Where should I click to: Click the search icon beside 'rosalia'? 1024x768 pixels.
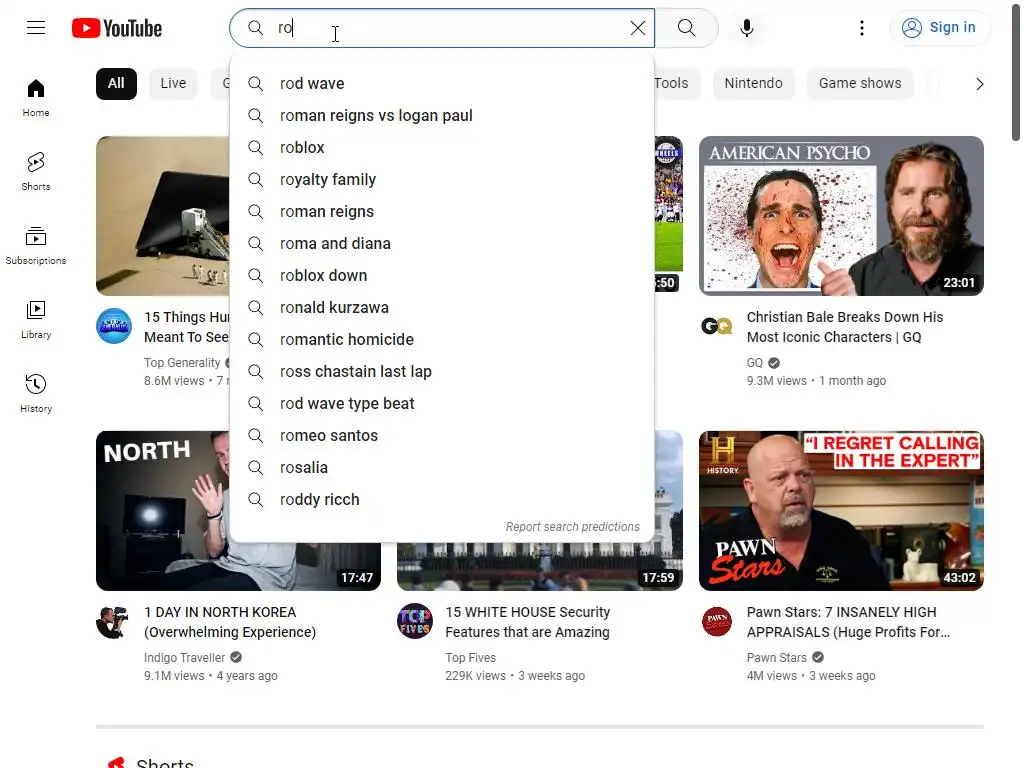point(255,468)
